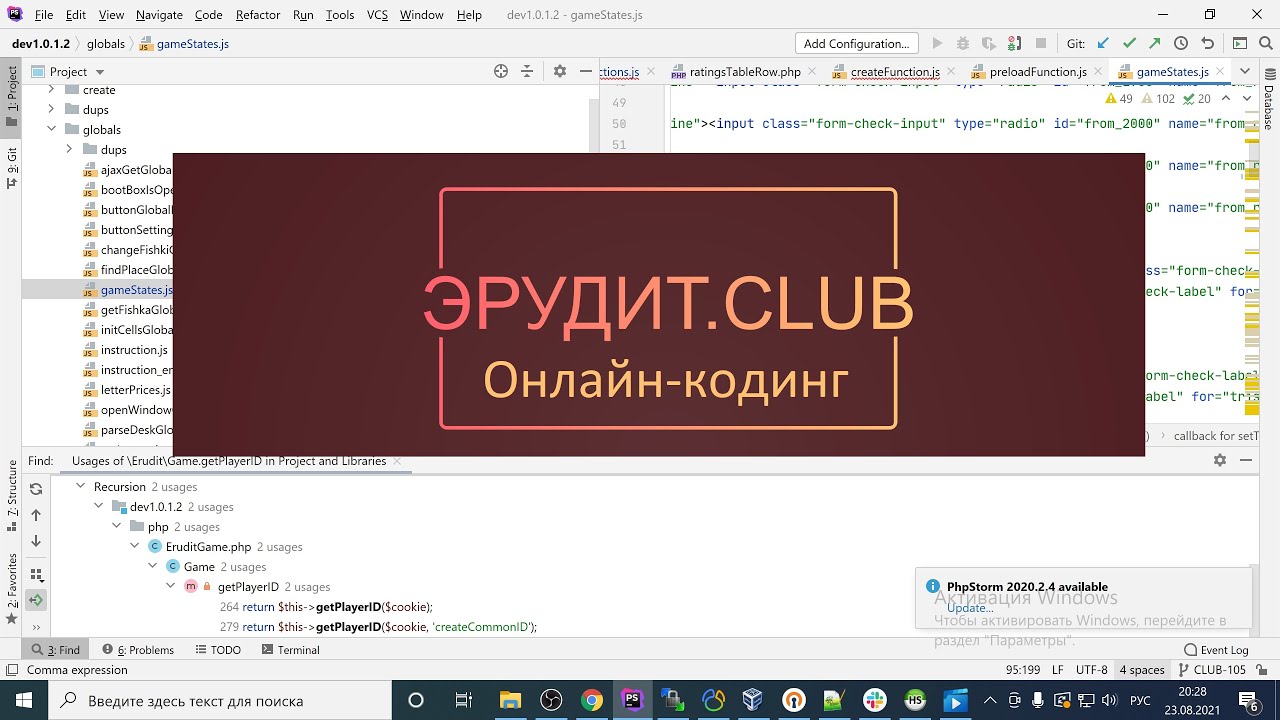This screenshot has height=720, width=1280.
Task: Click the group by icon in Find panel
Action: click(36, 575)
